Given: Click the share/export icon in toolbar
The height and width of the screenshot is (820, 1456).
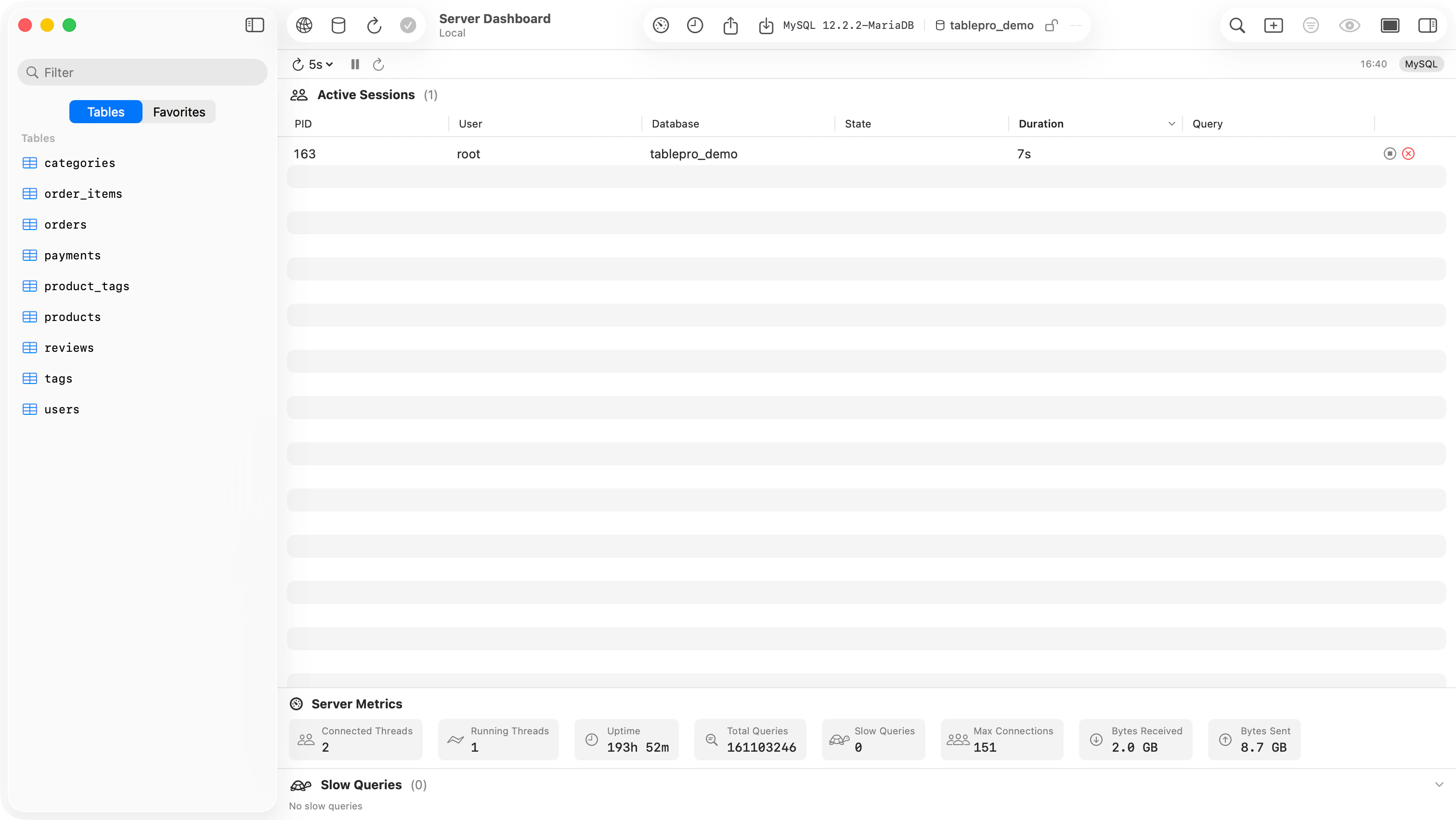Looking at the screenshot, I should (730, 25).
